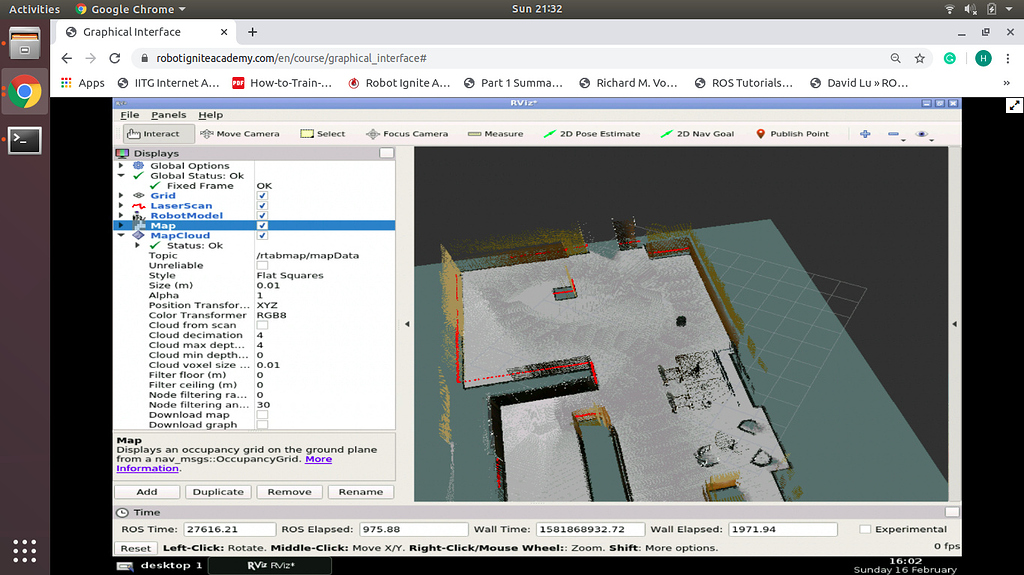Toggle the LaserScan display checkbox
The image size is (1024, 575).
(262, 205)
